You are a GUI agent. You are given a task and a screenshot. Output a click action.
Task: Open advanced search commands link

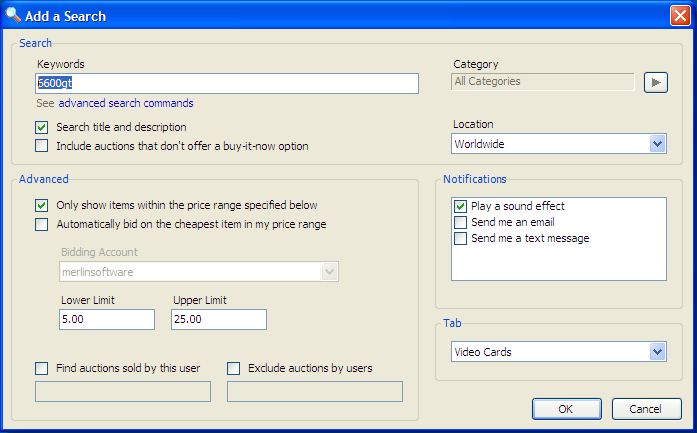126,103
